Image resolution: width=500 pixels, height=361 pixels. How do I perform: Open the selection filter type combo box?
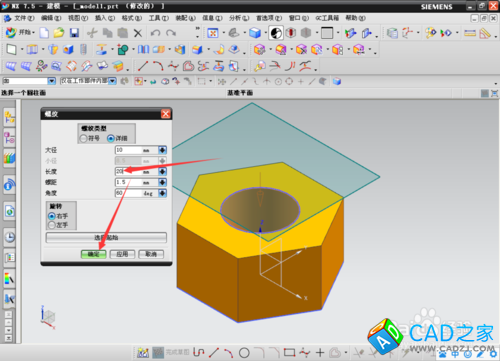29,81
